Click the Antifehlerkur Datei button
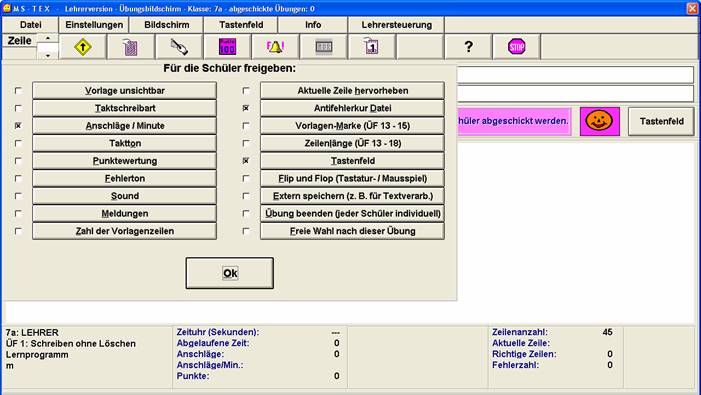The height and width of the screenshot is (395, 701). [352, 108]
